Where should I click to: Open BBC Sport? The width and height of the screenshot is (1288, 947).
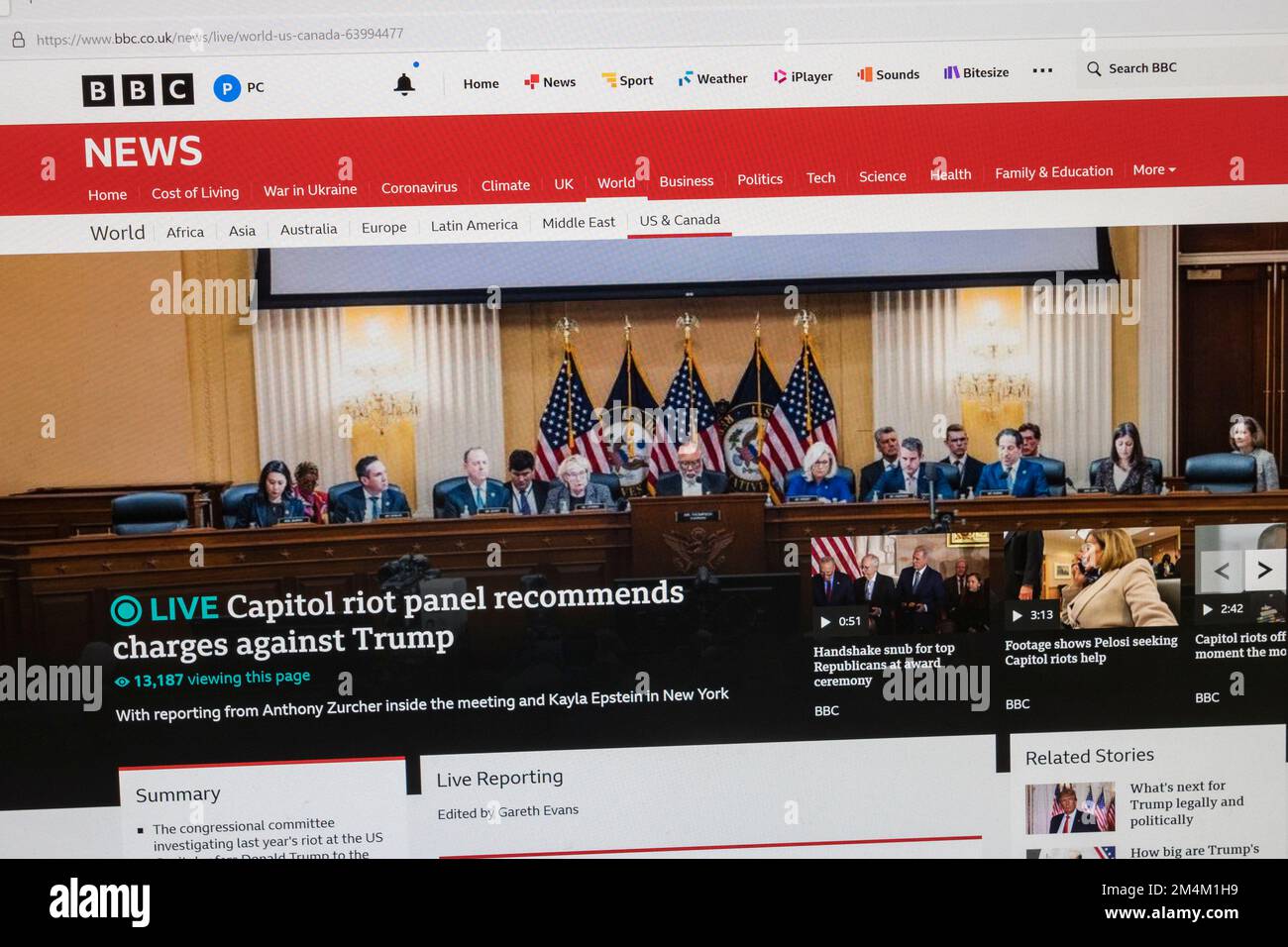pyautogui.click(x=627, y=80)
